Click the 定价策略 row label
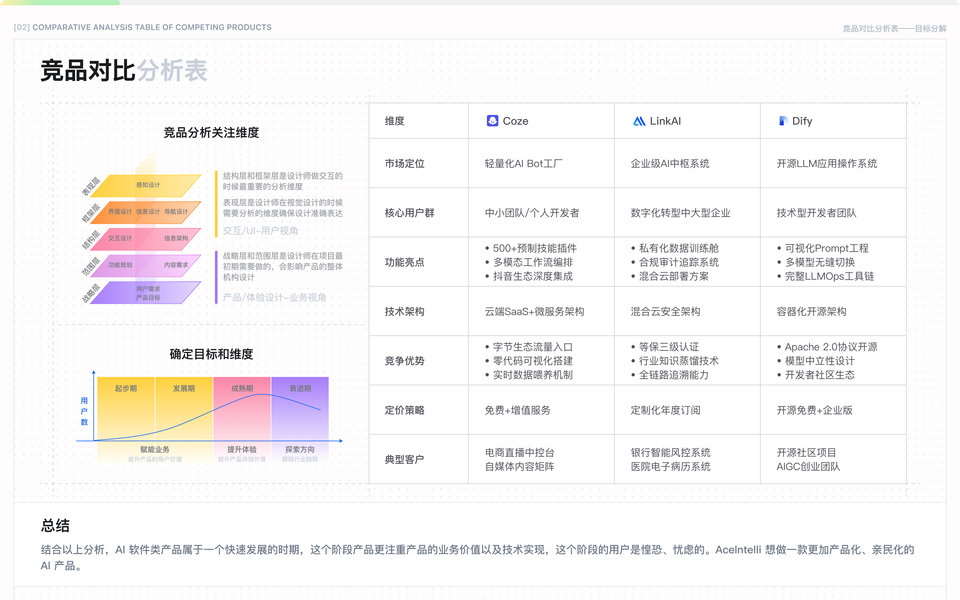Viewport: 960px width, 600px height. pyautogui.click(x=405, y=410)
